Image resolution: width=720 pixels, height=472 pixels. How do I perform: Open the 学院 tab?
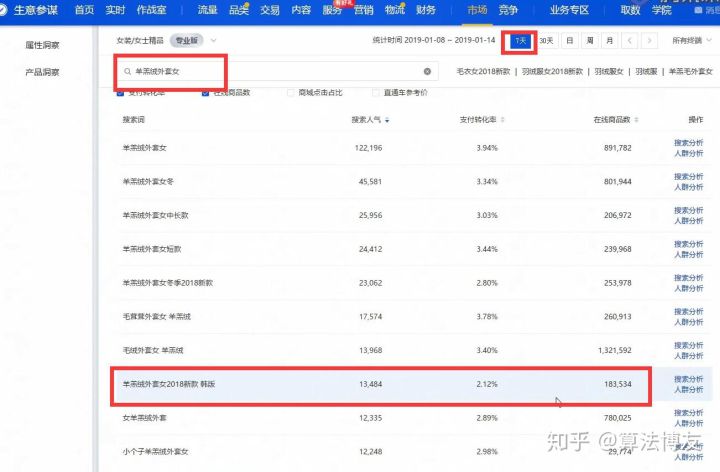(661, 10)
